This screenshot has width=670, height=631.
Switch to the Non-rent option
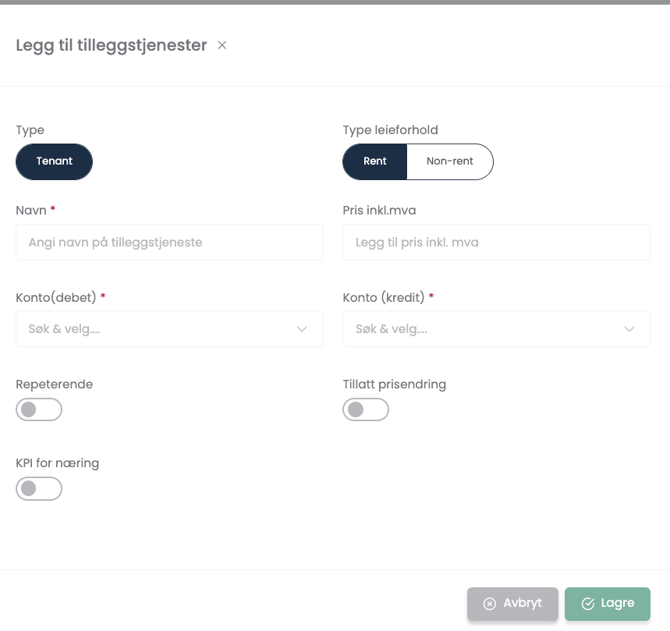(x=450, y=161)
